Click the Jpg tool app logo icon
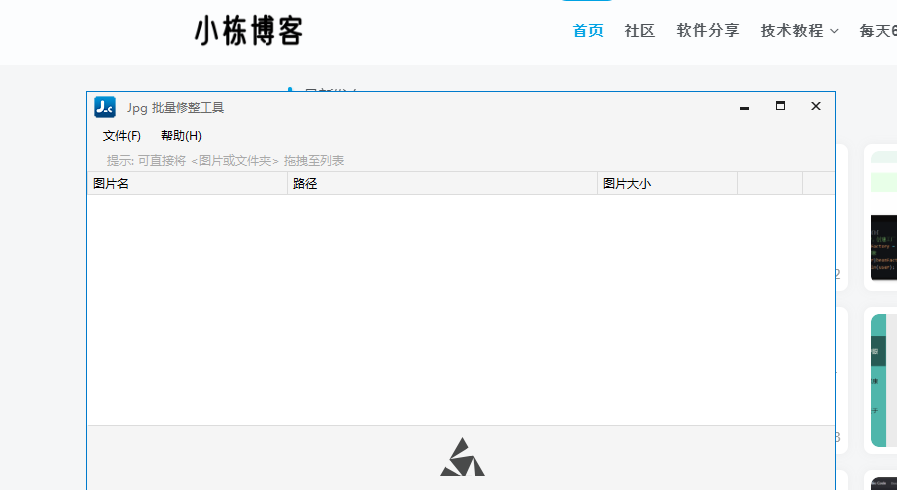 pyautogui.click(x=105, y=107)
